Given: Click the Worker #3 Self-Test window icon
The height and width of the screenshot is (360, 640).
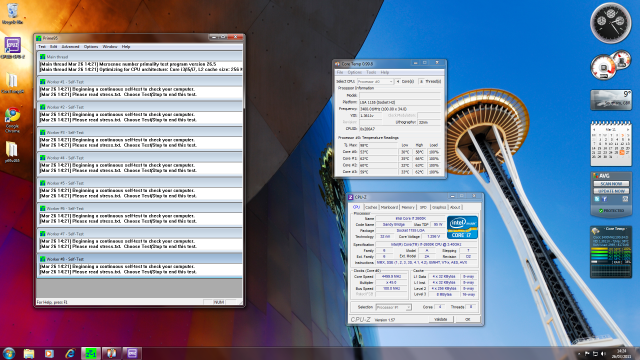Looking at the screenshot, I should point(42,132).
